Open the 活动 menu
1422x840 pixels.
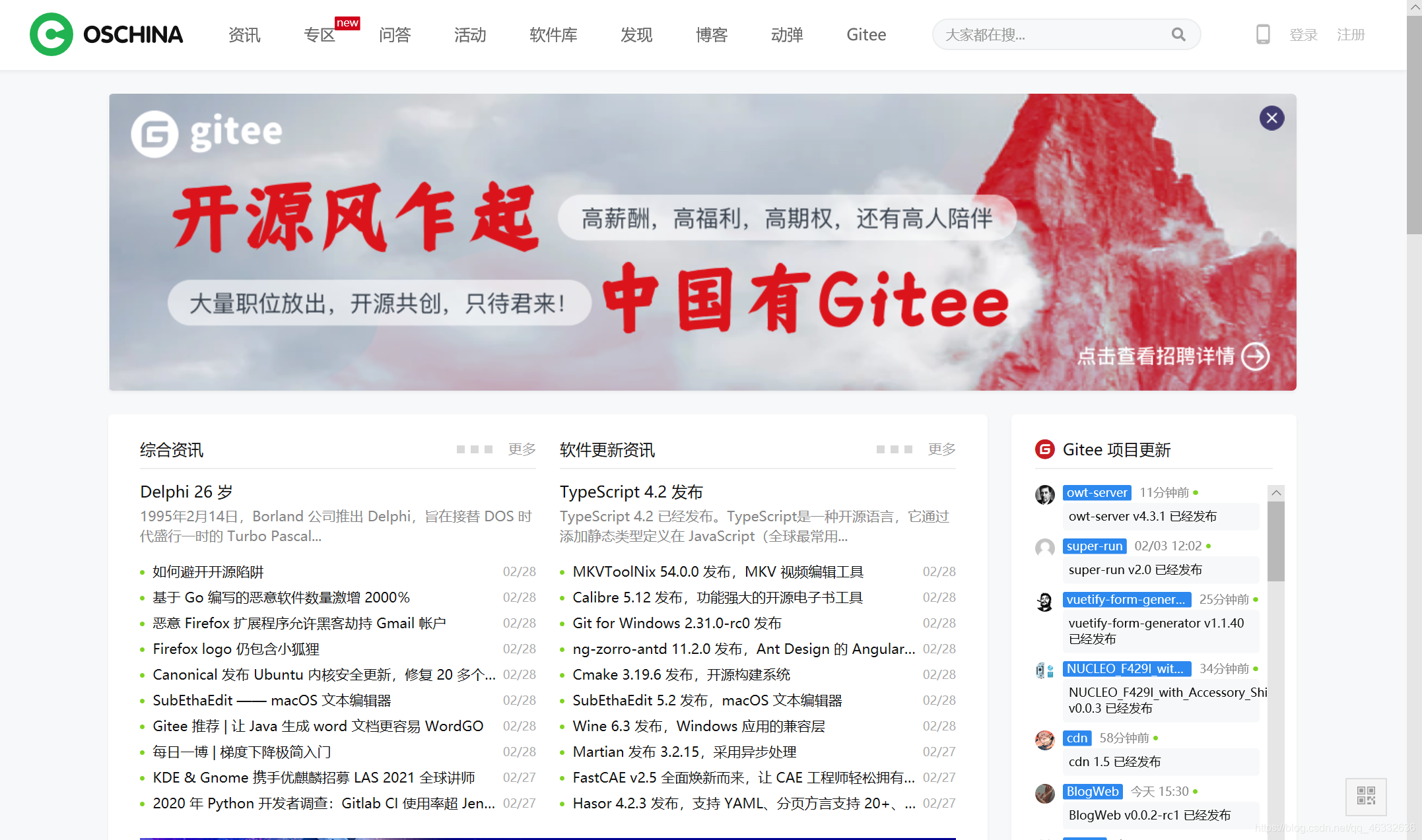pyautogui.click(x=470, y=34)
